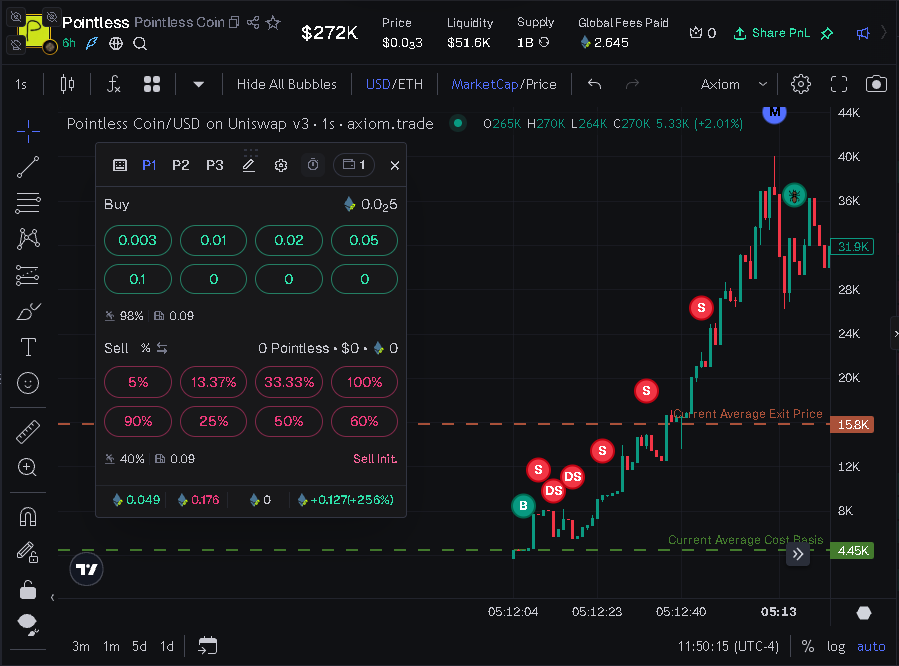Sell 100% of position
Screen dimensions: 899x666
click(x=364, y=382)
